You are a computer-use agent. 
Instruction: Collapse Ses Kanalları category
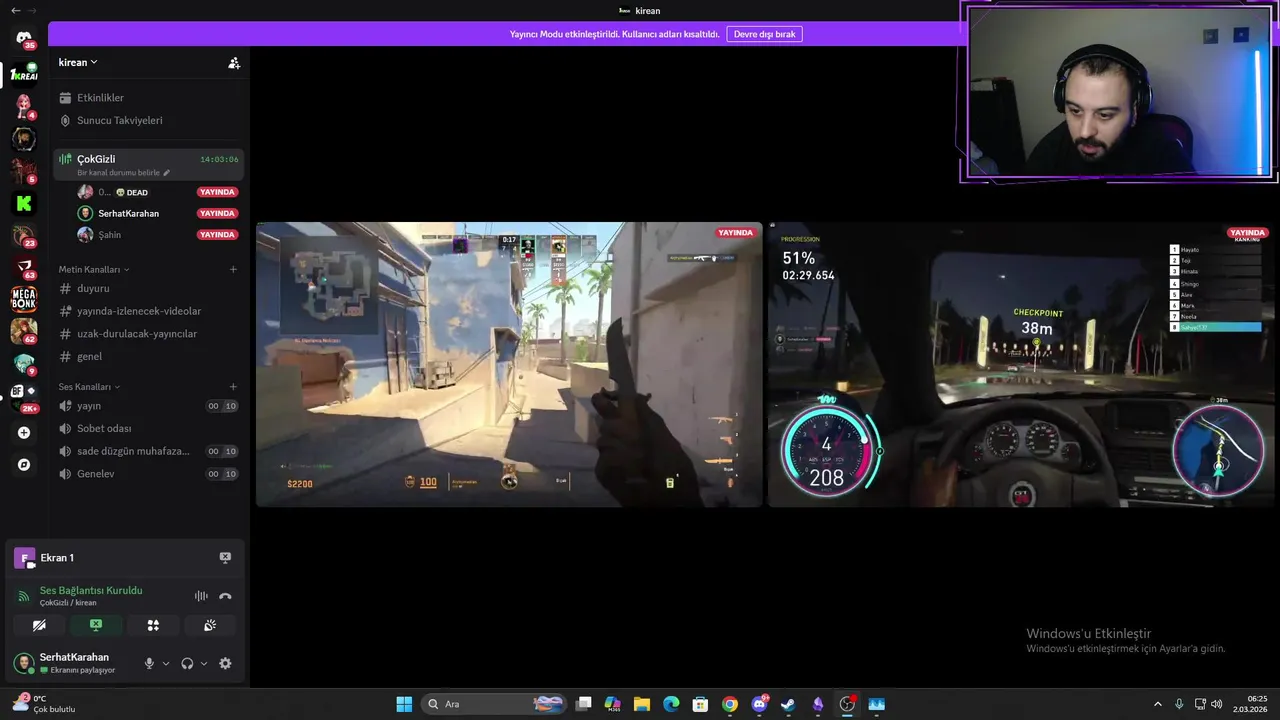pyautogui.click(x=89, y=386)
